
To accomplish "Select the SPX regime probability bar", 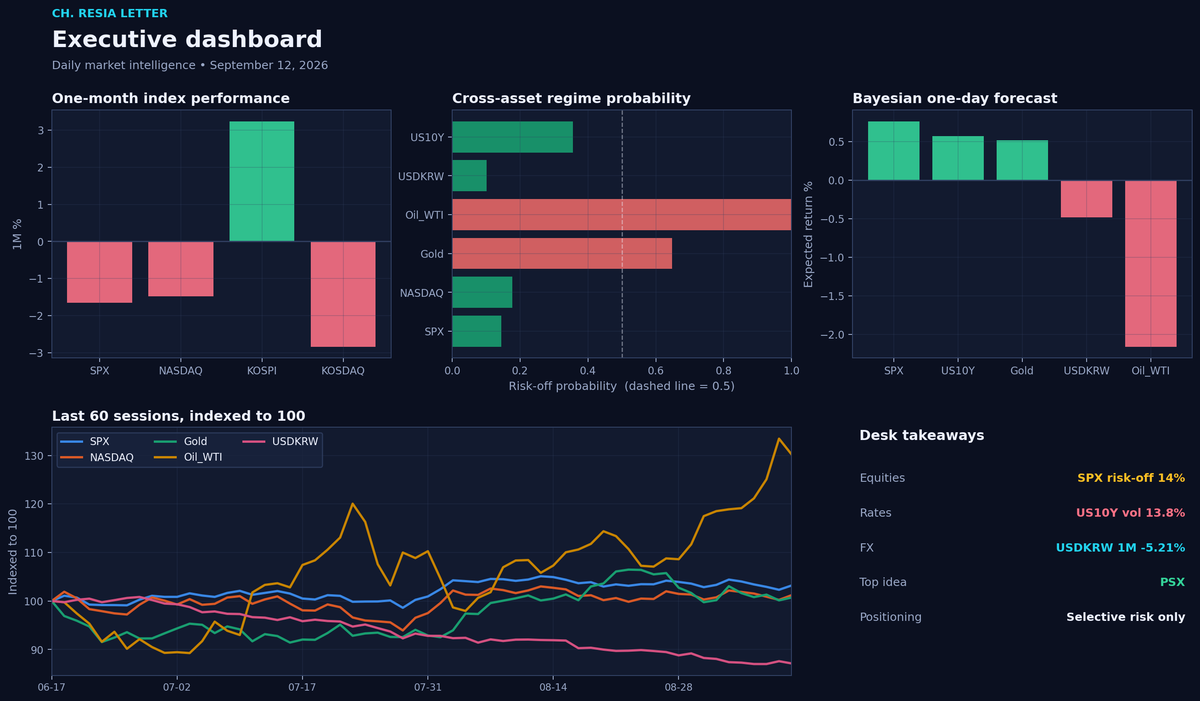I will click(x=476, y=331).
